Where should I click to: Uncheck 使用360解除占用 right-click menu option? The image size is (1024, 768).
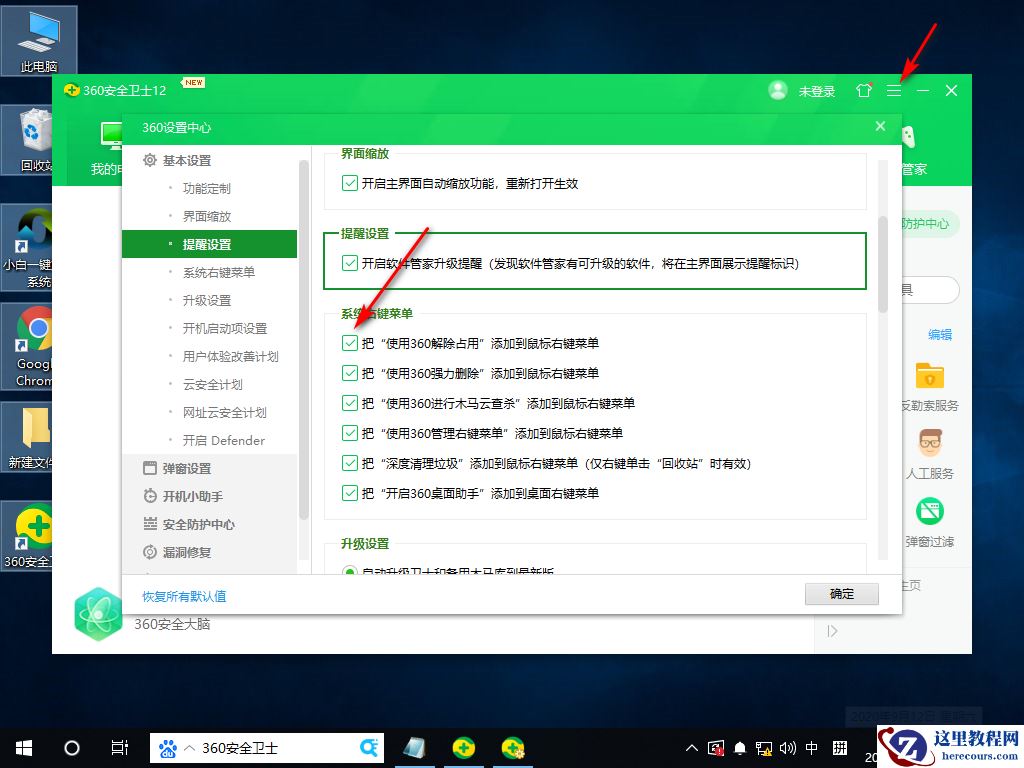coord(349,343)
